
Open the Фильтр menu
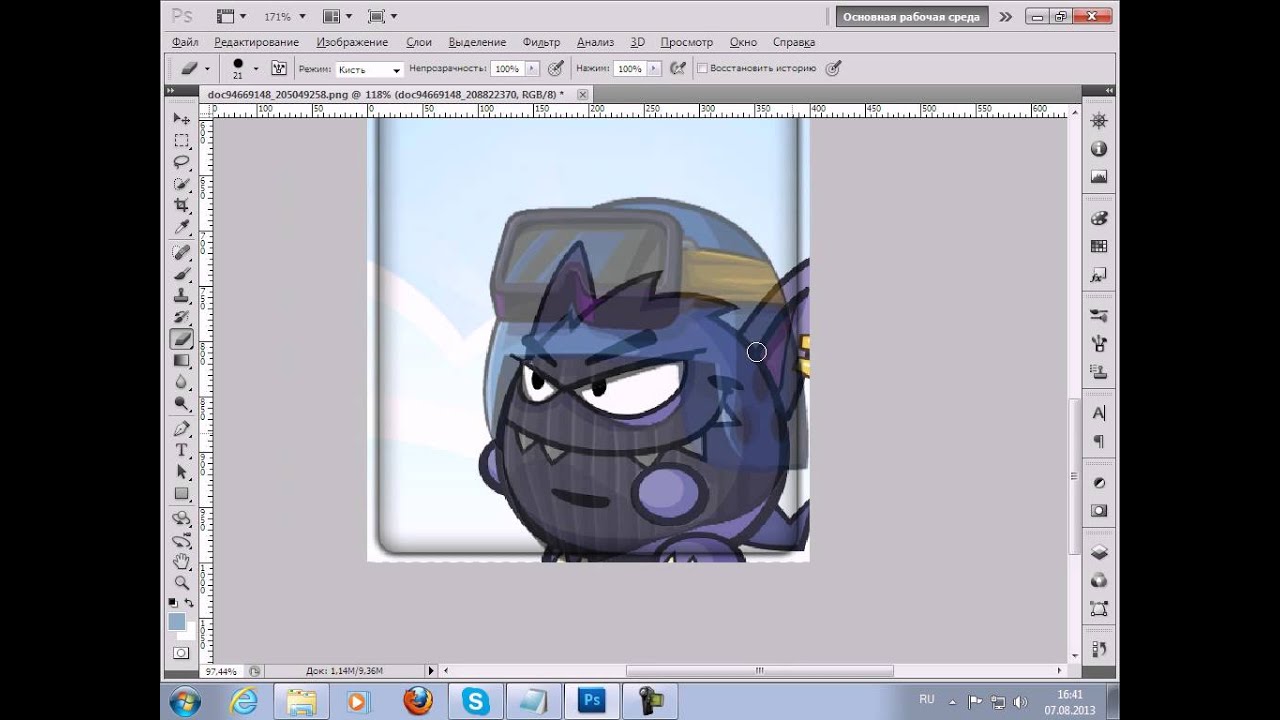[541, 42]
